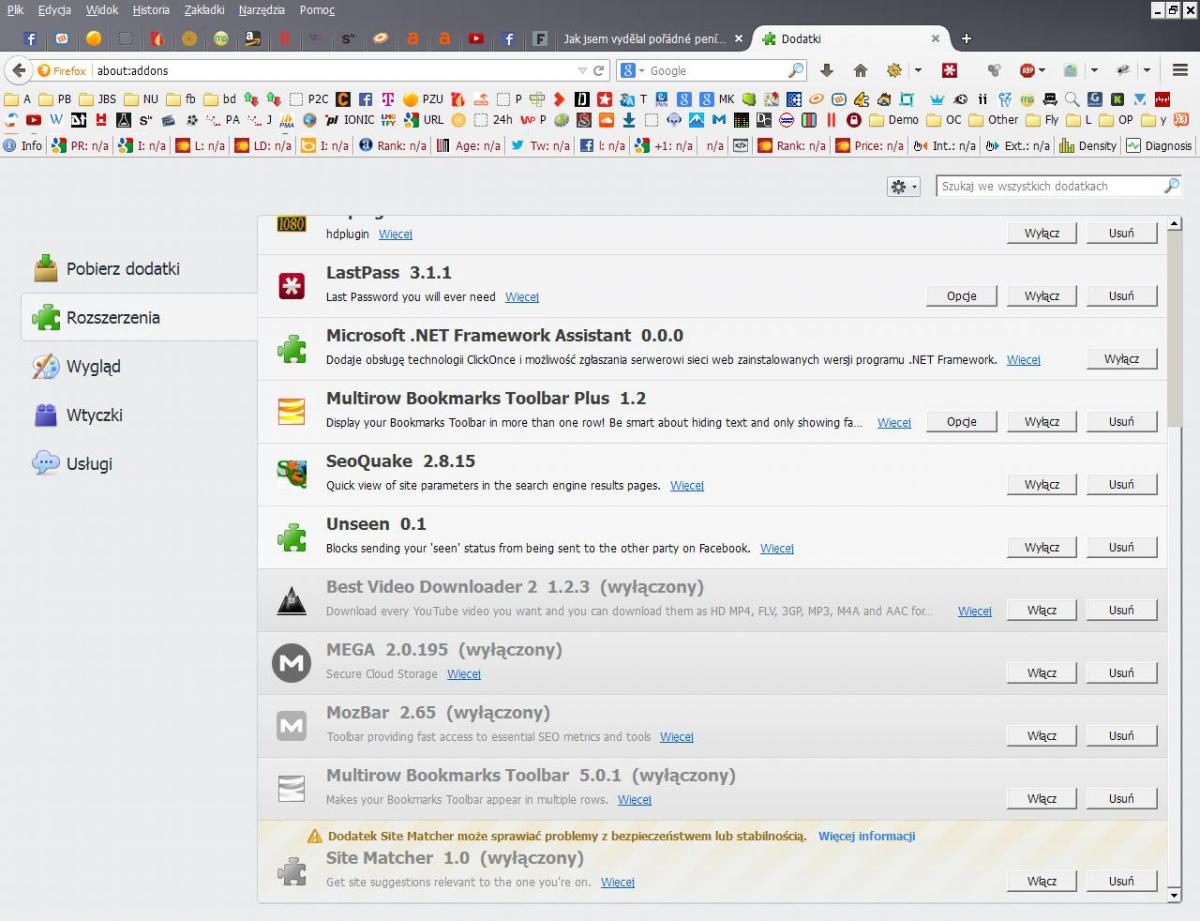This screenshot has height=921, width=1200.
Task: Expand the Demo bookmarks folder
Action: 894,120
